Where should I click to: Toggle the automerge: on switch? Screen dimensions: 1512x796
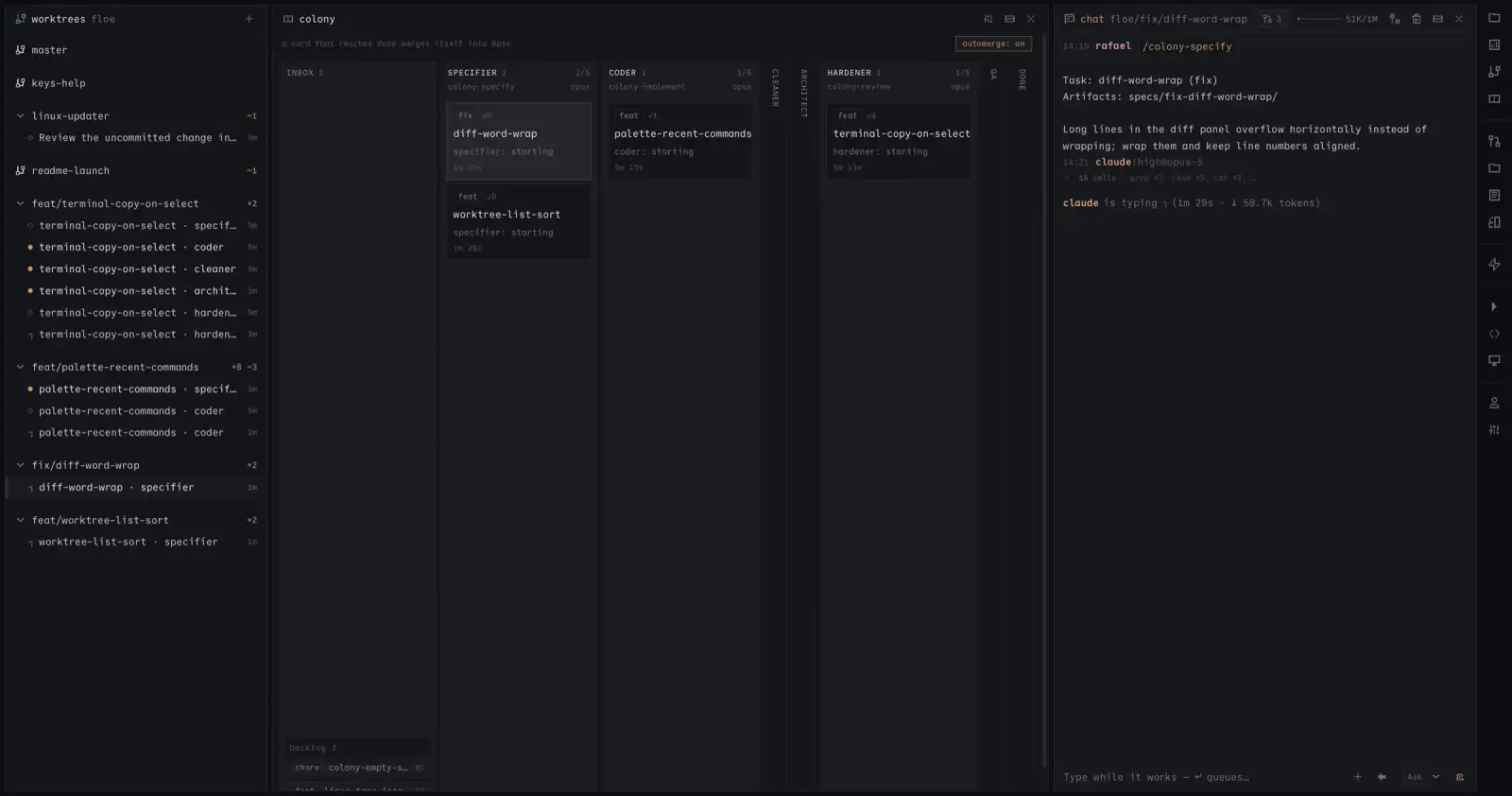(993, 43)
